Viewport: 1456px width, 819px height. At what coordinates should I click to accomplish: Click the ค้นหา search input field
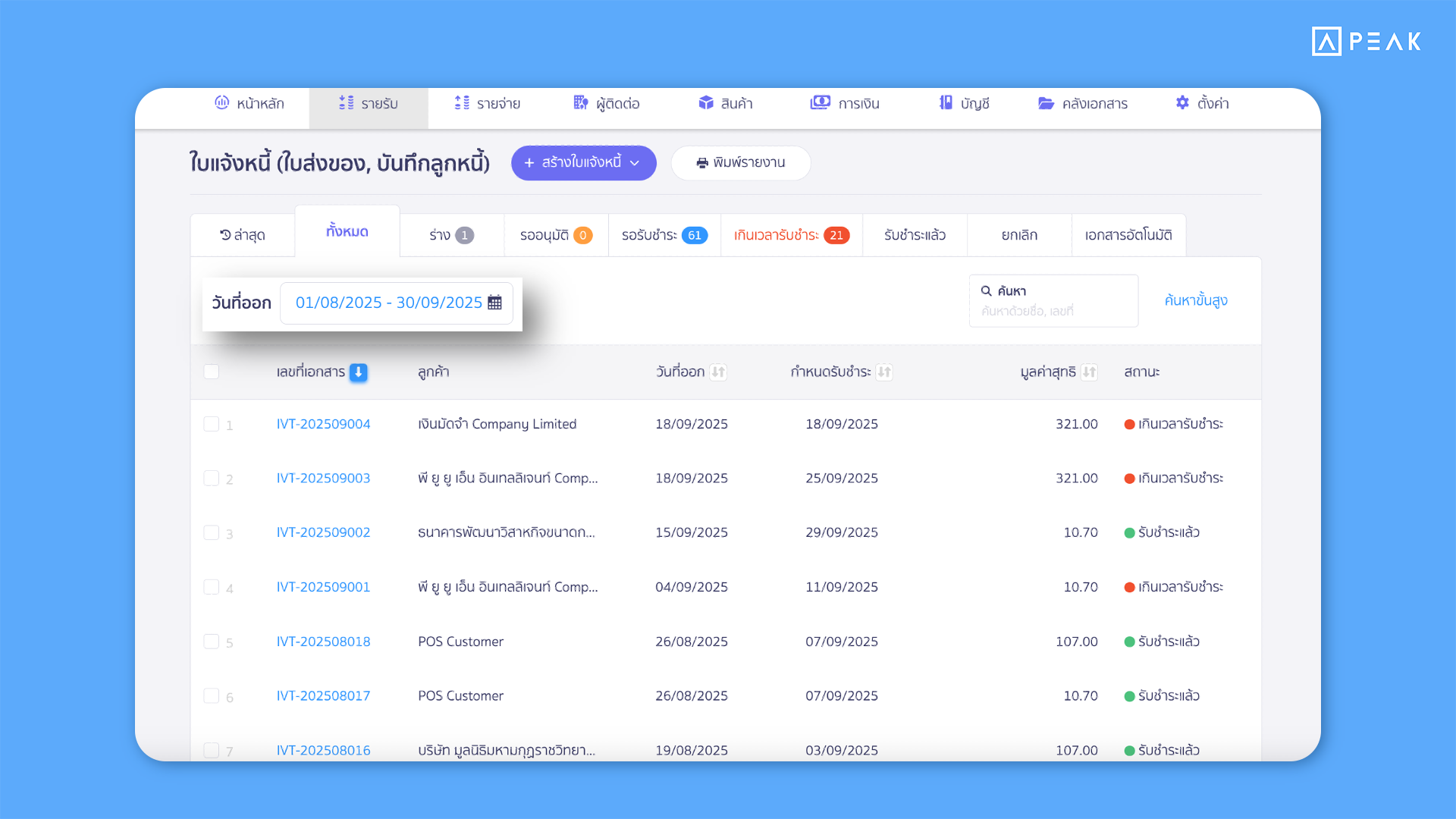pyautogui.click(x=1053, y=310)
